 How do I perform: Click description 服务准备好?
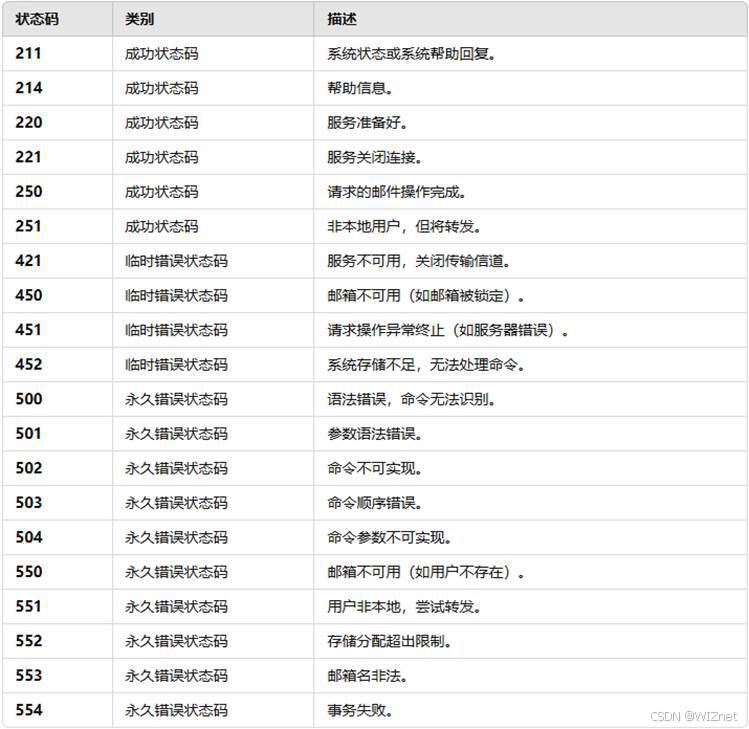(368, 122)
